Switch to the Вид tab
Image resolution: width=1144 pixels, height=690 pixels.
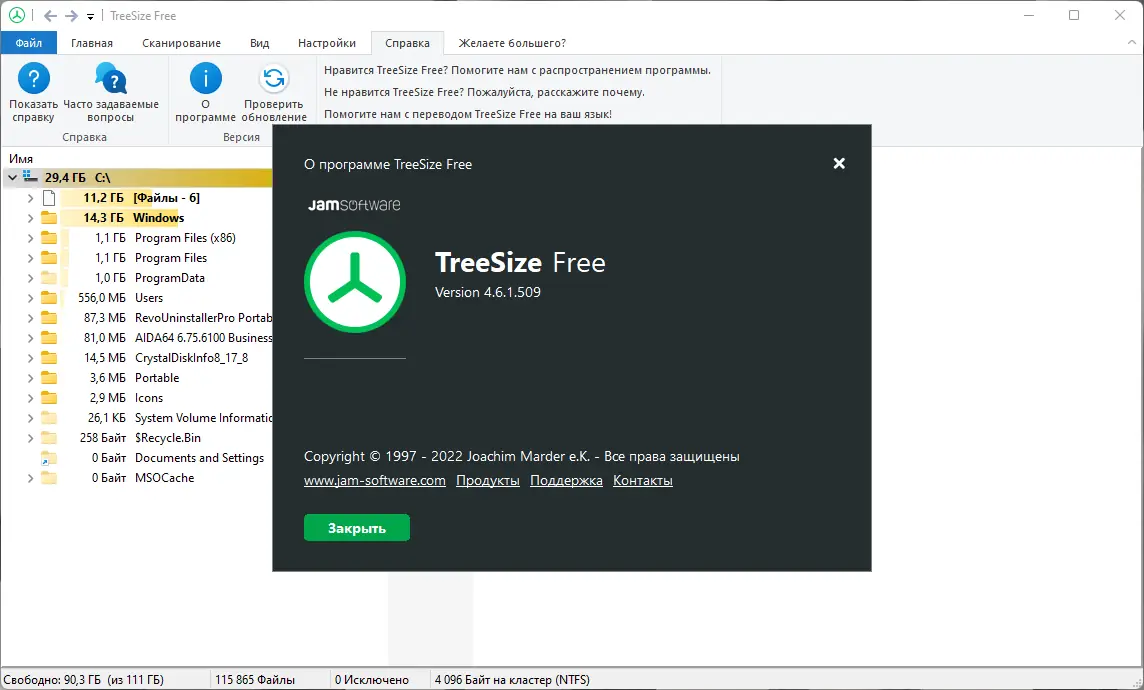click(260, 43)
